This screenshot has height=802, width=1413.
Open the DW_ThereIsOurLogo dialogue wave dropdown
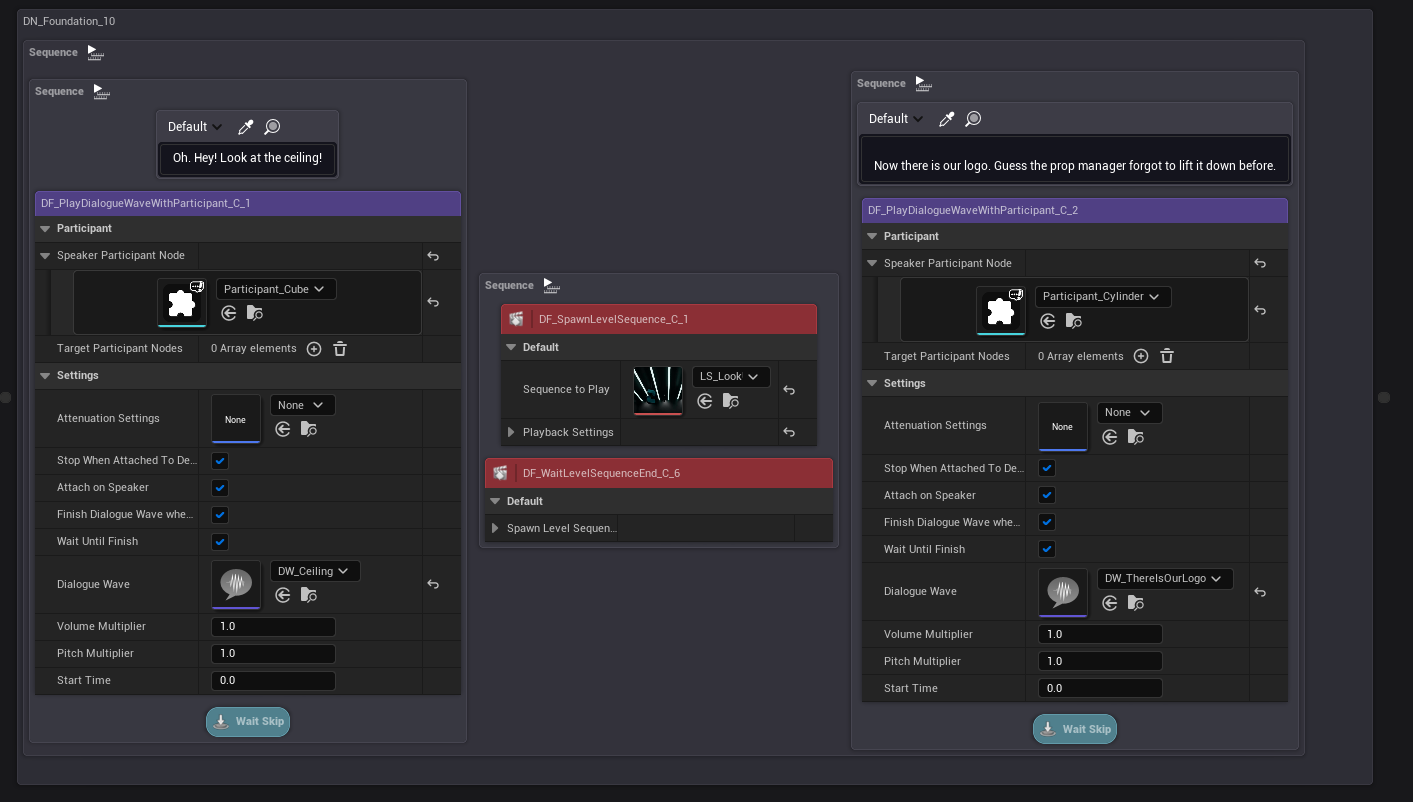click(1165, 579)
